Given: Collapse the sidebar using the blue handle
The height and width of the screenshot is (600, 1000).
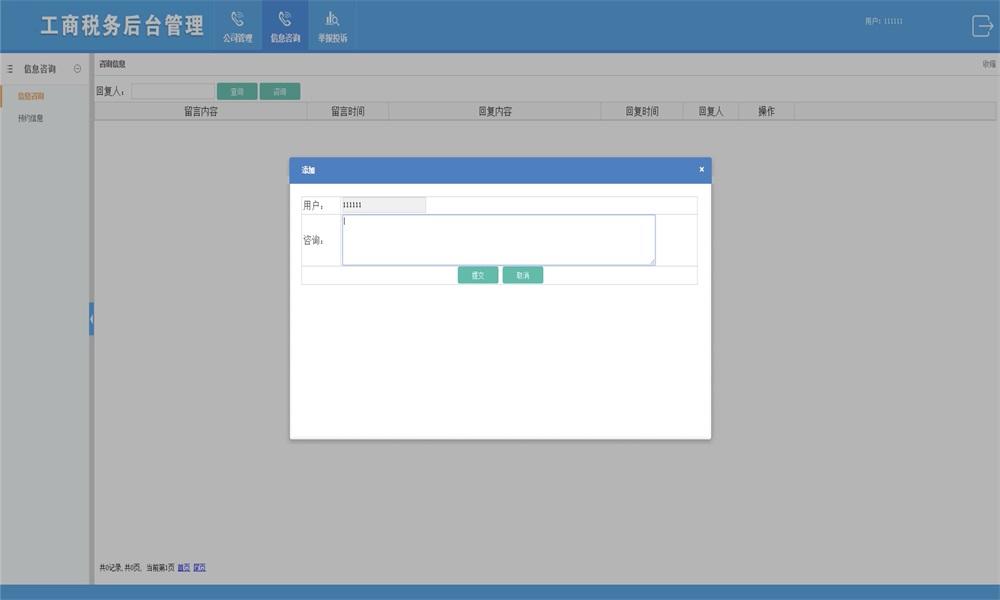Looking at the screenshot, I should tap(91, 319).
